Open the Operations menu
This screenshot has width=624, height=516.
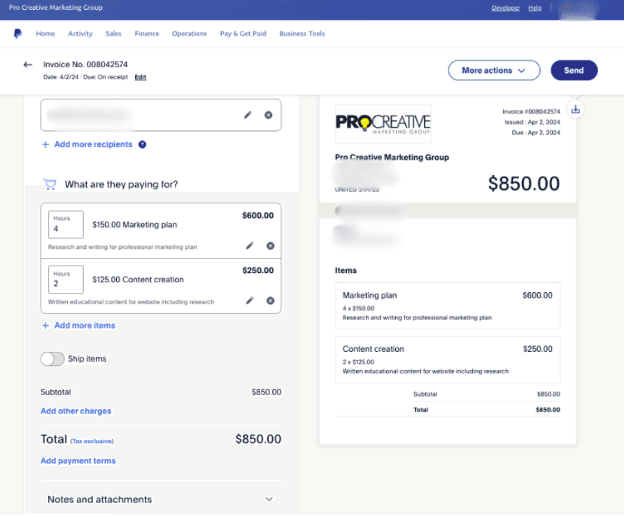tap(189, 34)
